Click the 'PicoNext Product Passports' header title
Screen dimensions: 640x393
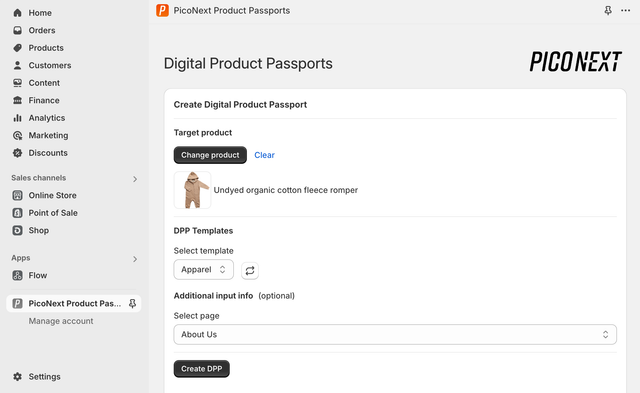coord(232,11)
